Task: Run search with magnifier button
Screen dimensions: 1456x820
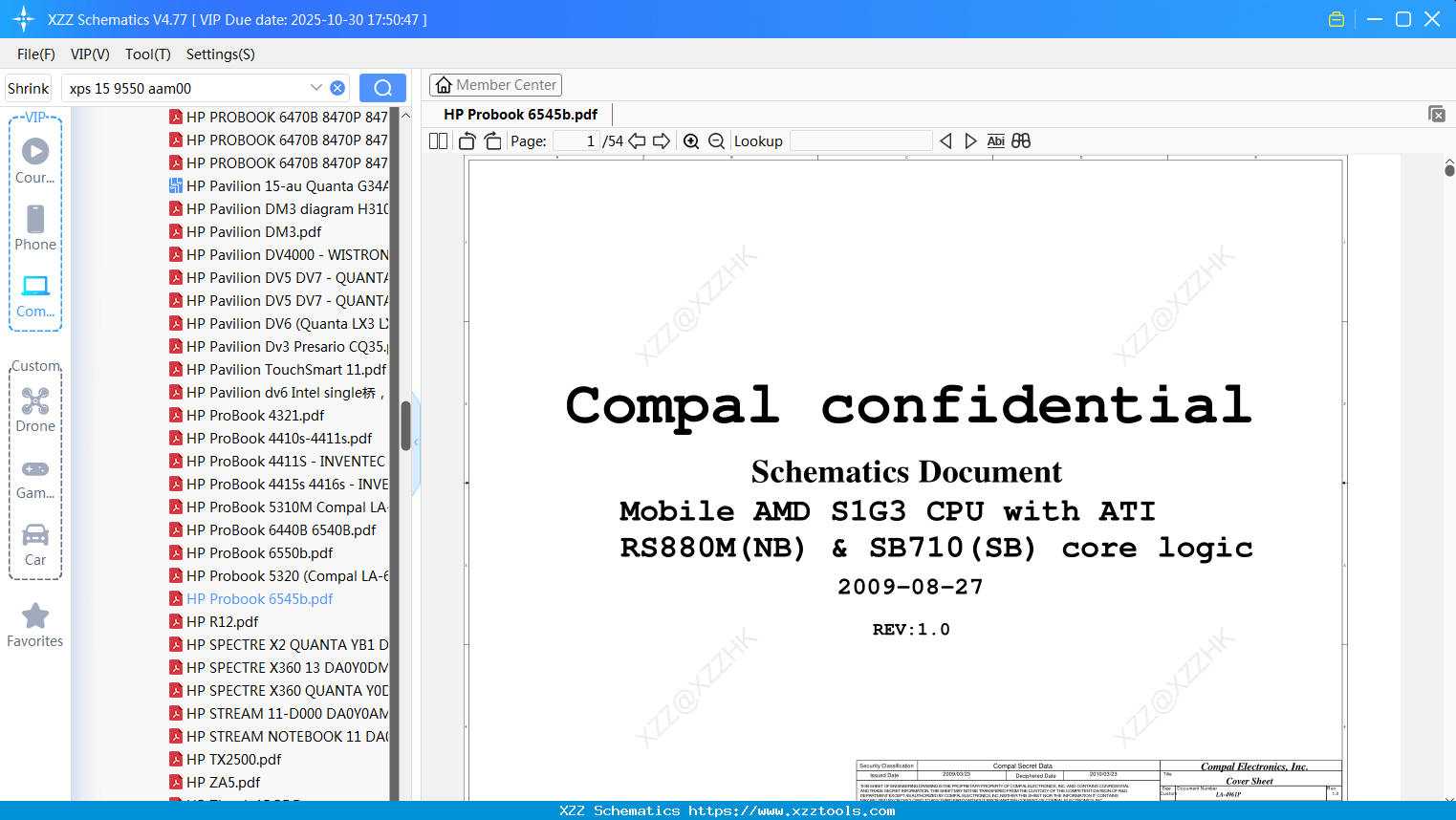Action: tap(382, 88)
